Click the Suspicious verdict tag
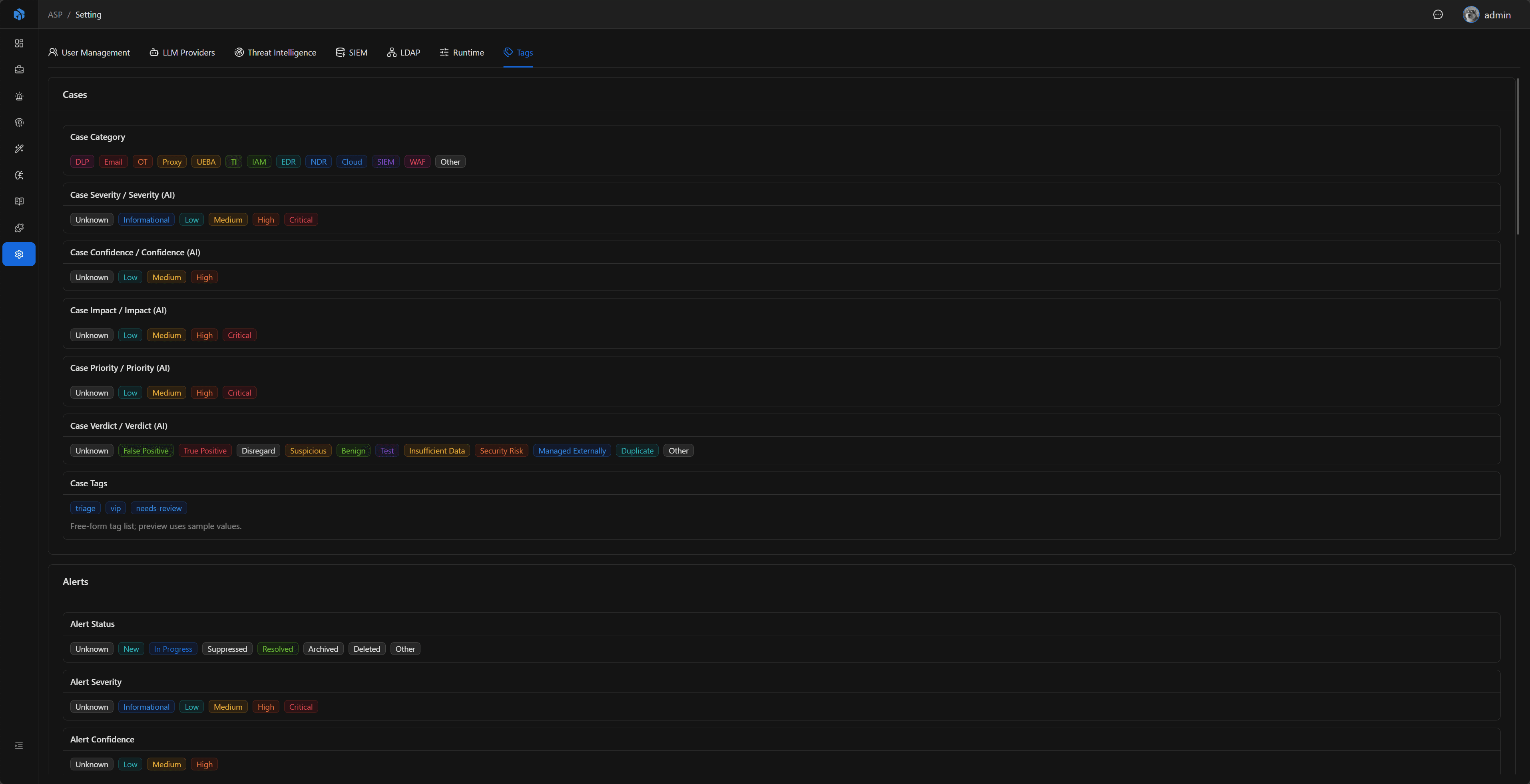The image size is (1530, 784). [x=308, y=451]
